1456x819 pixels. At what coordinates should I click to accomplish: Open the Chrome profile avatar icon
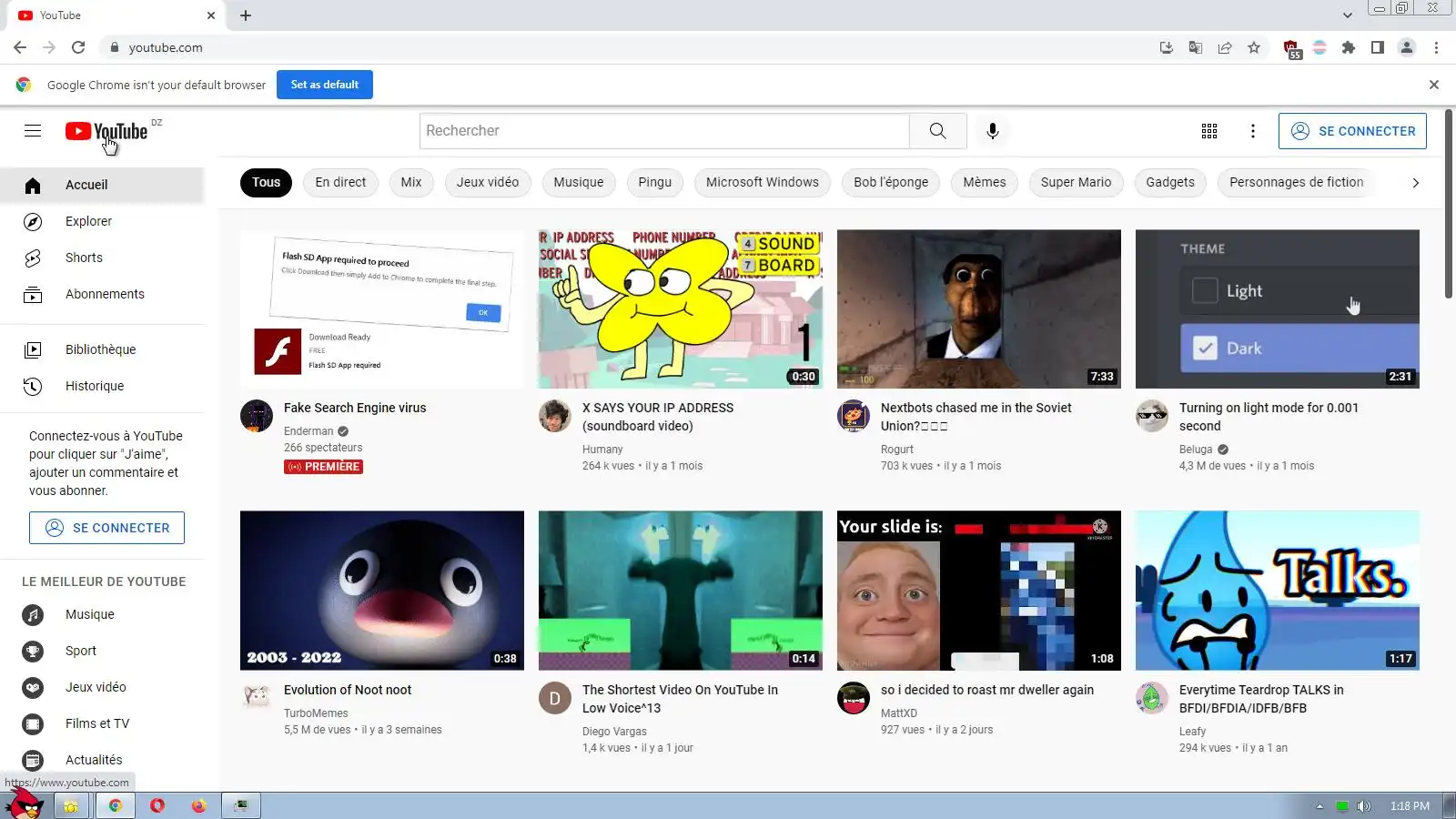coord(1407,47)
